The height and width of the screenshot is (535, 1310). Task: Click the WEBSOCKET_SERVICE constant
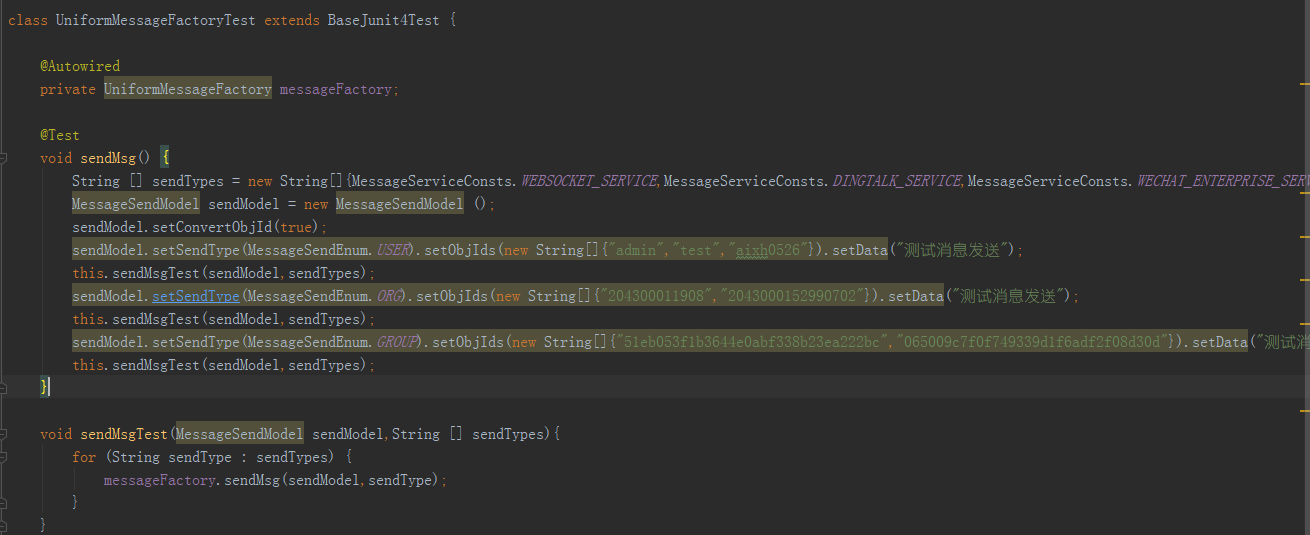coord(589,181)
